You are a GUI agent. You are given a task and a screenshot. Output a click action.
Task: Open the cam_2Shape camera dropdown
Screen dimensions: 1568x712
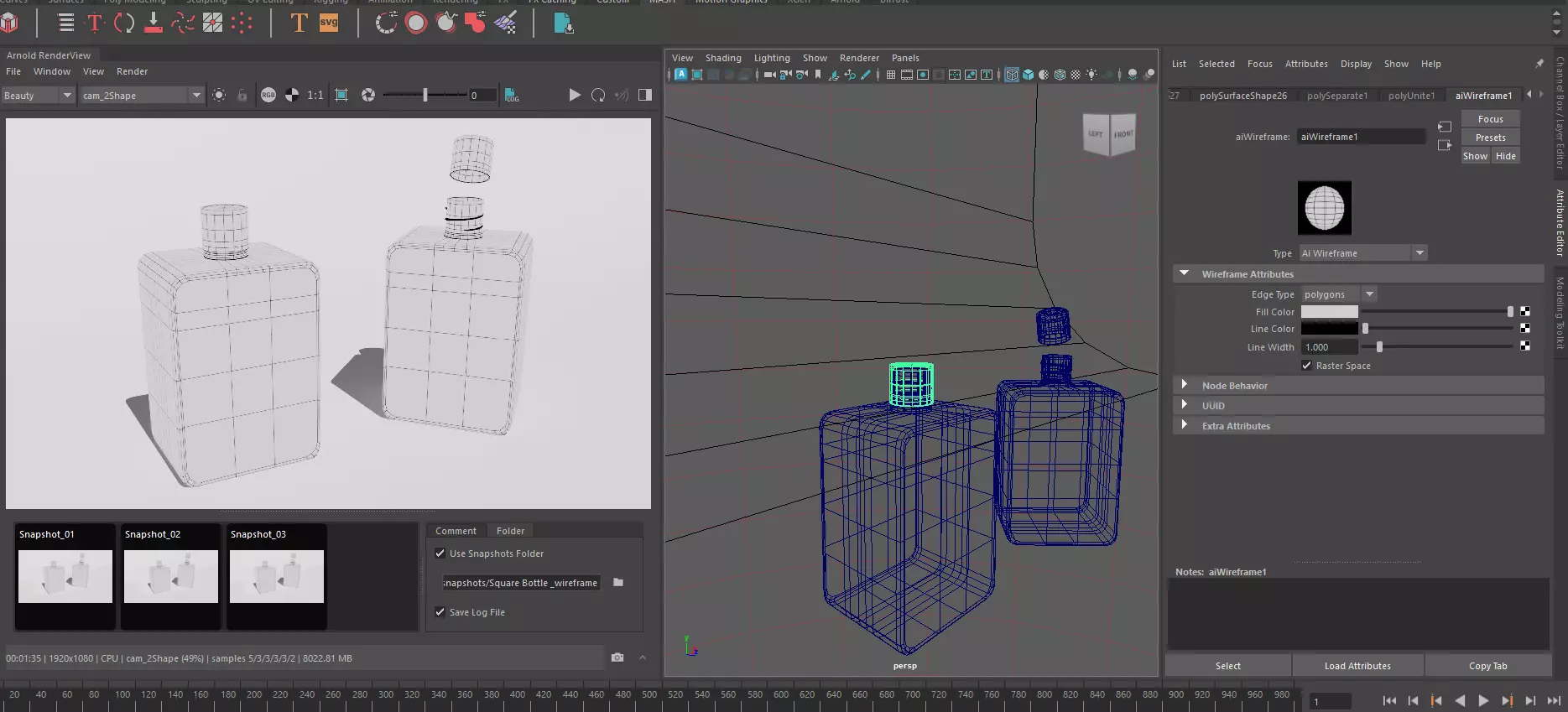(142, 96)
